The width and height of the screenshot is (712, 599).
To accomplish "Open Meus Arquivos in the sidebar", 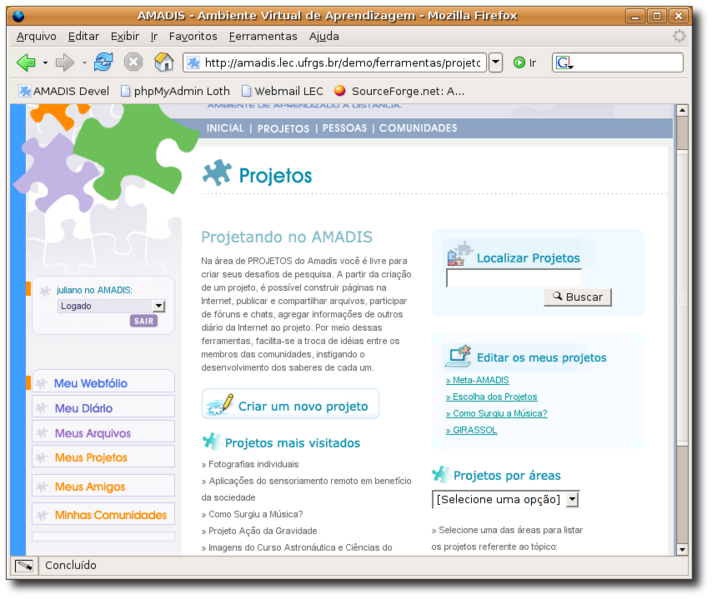I will [104, 433].
